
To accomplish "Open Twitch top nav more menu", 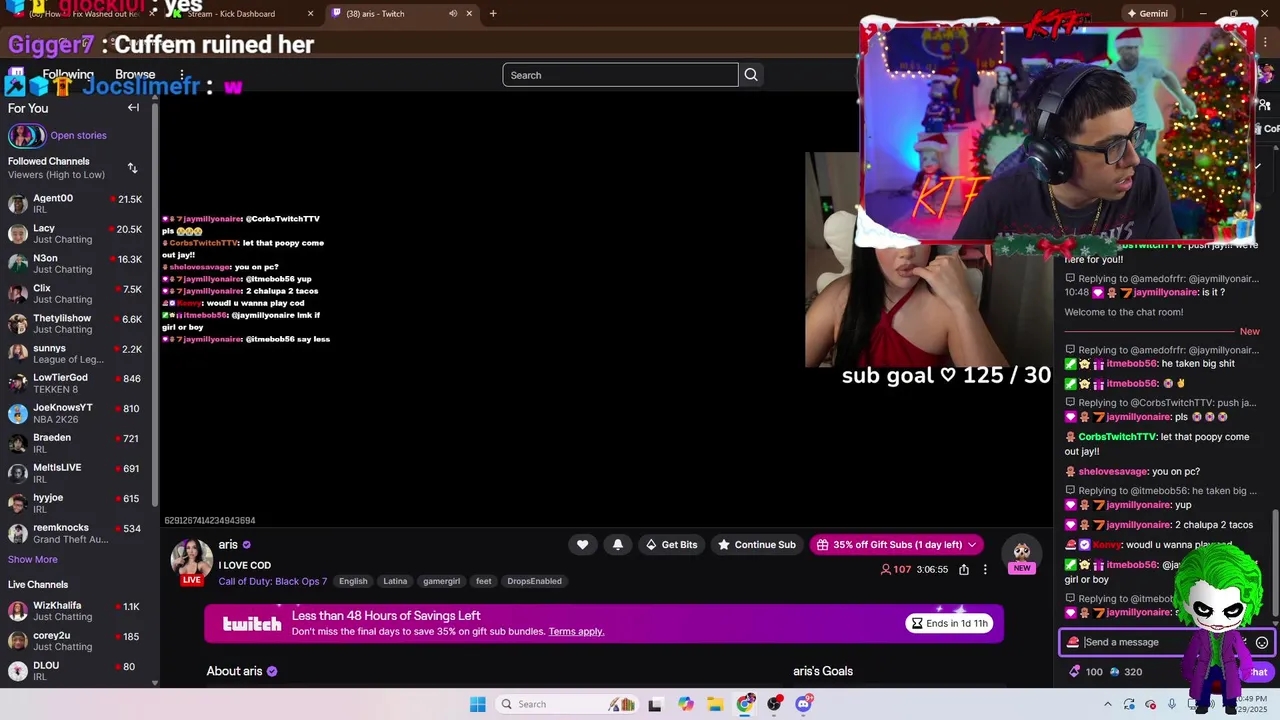I will [x=182, y=75].
